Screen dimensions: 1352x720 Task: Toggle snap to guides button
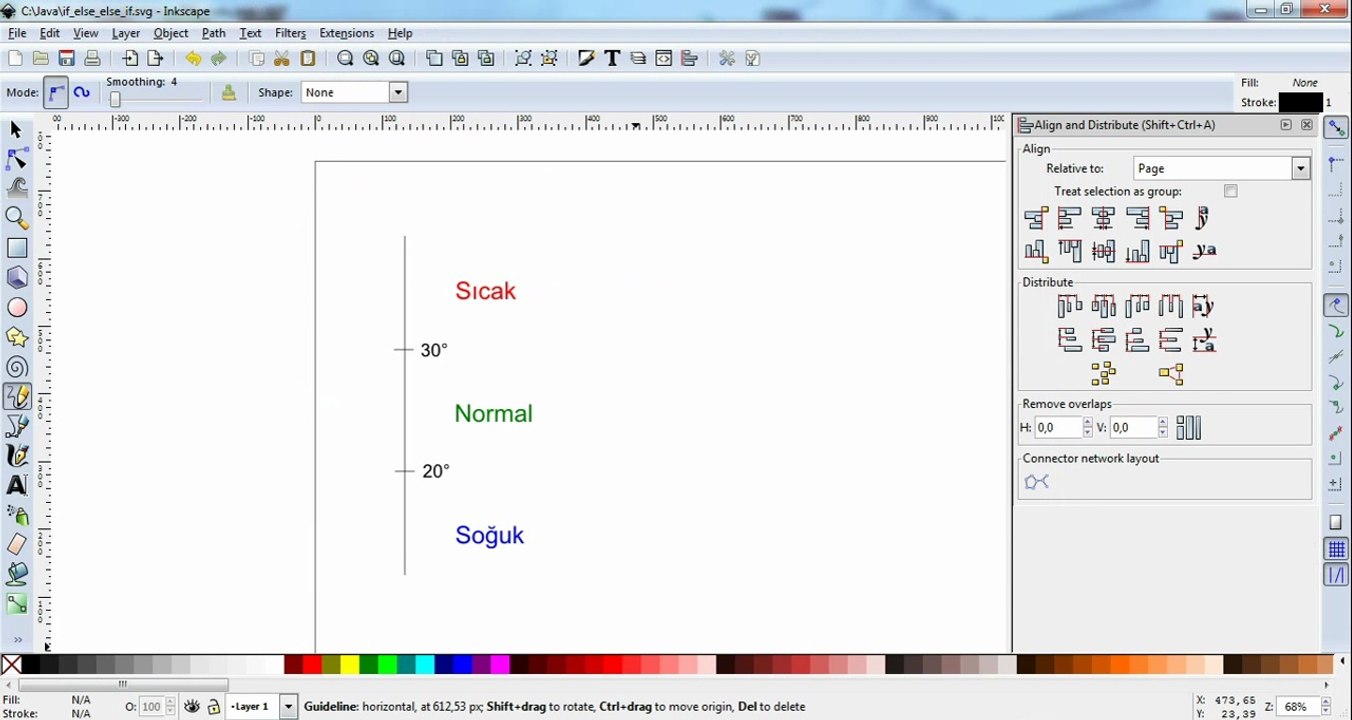coord(1336,575)
